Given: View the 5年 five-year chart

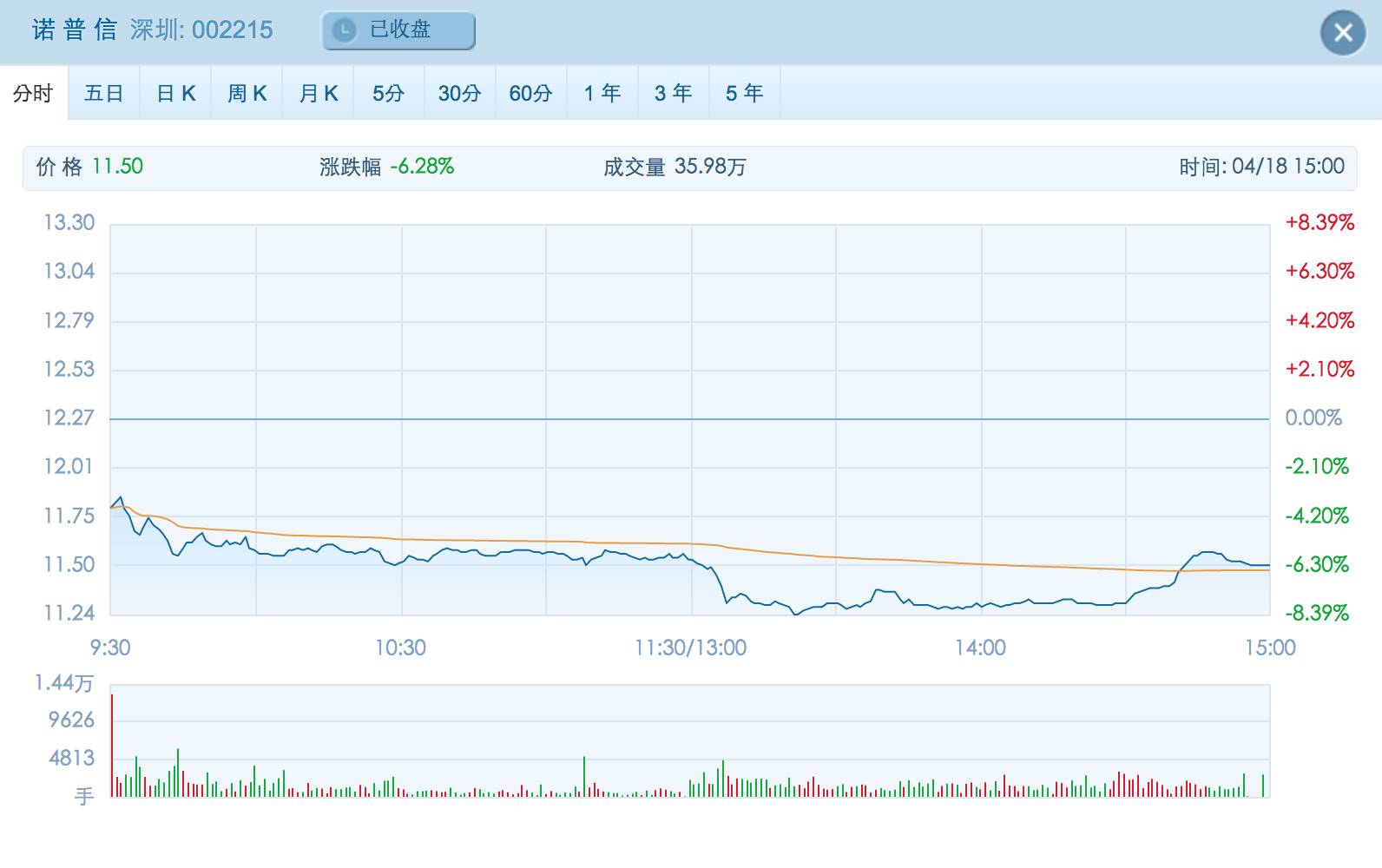Looking at the screenshot, I should tap(745, 93).
